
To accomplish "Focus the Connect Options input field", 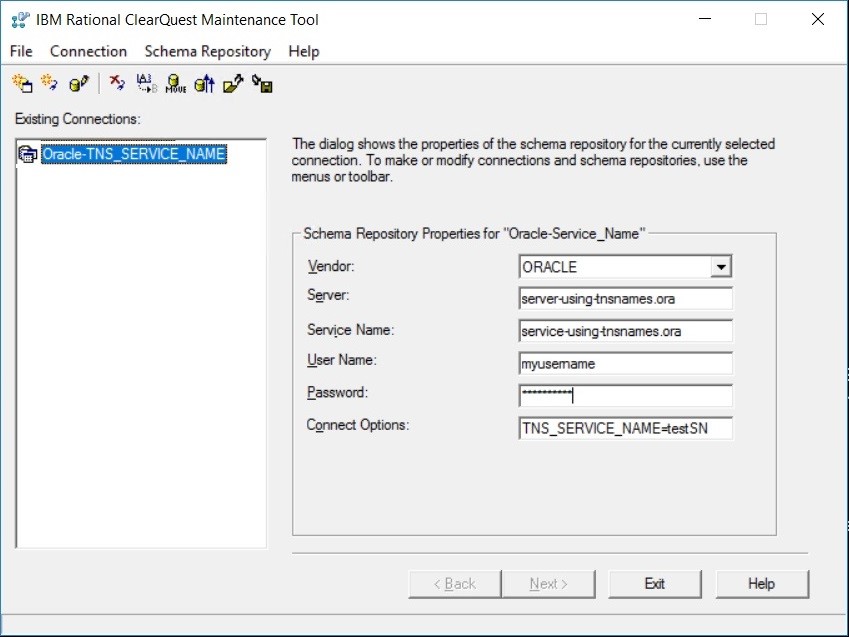I will (625, 428).
